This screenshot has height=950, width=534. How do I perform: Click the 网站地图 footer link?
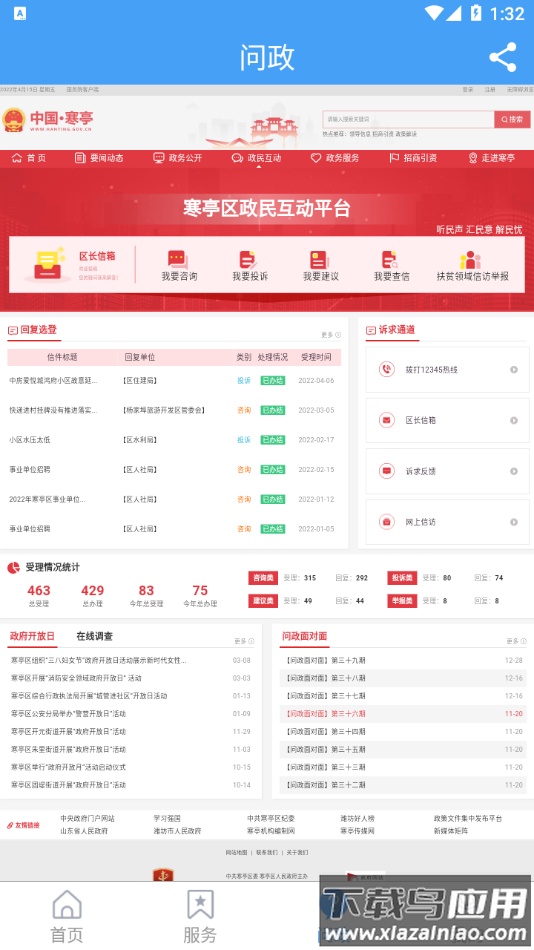click(x=236, y=852)
